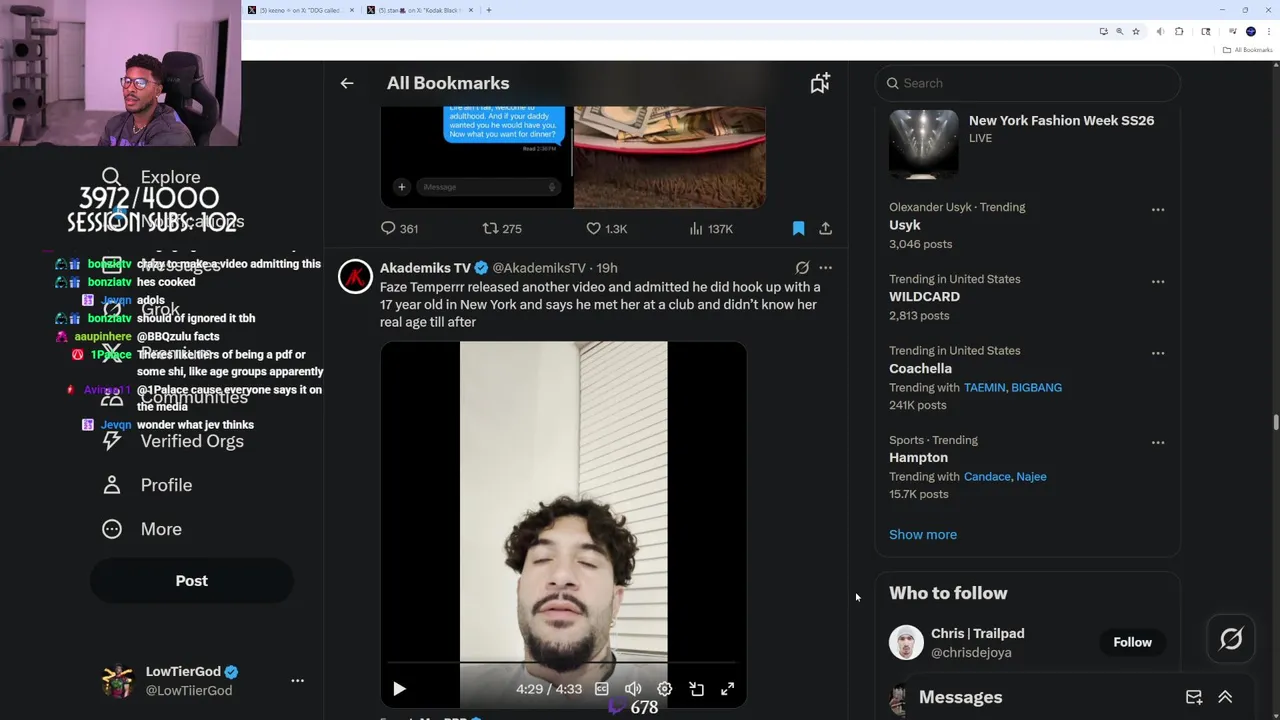Click the Chrome profile avatar
The image size is (1280, 720).
point(1250,31)
